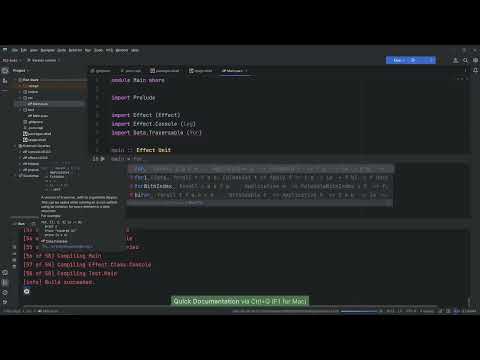
Task: Switch to the spago.dhall editor tab
Action: (x=200, y=71)
